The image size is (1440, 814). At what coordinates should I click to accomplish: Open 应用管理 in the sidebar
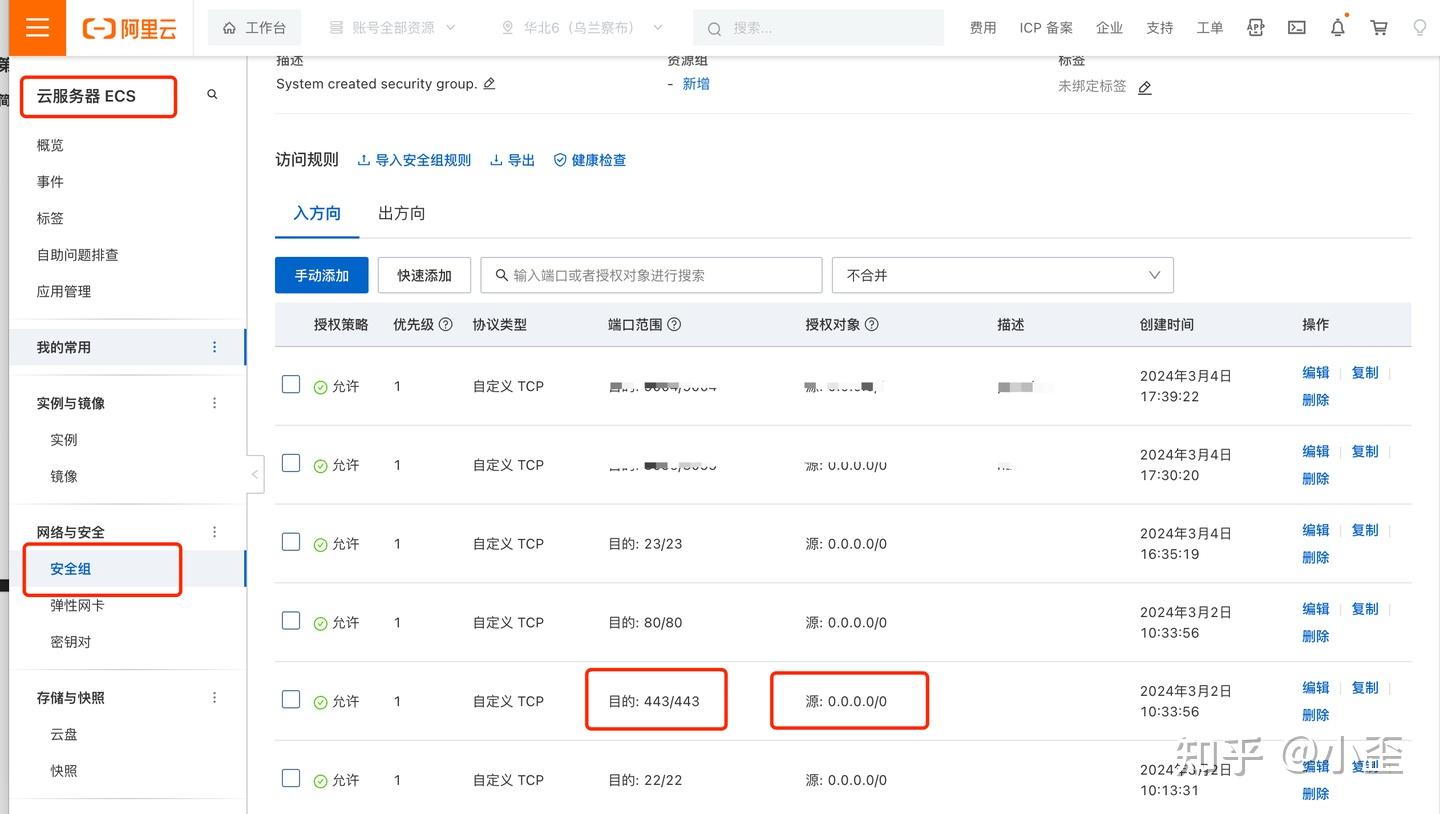pos(64,292)
